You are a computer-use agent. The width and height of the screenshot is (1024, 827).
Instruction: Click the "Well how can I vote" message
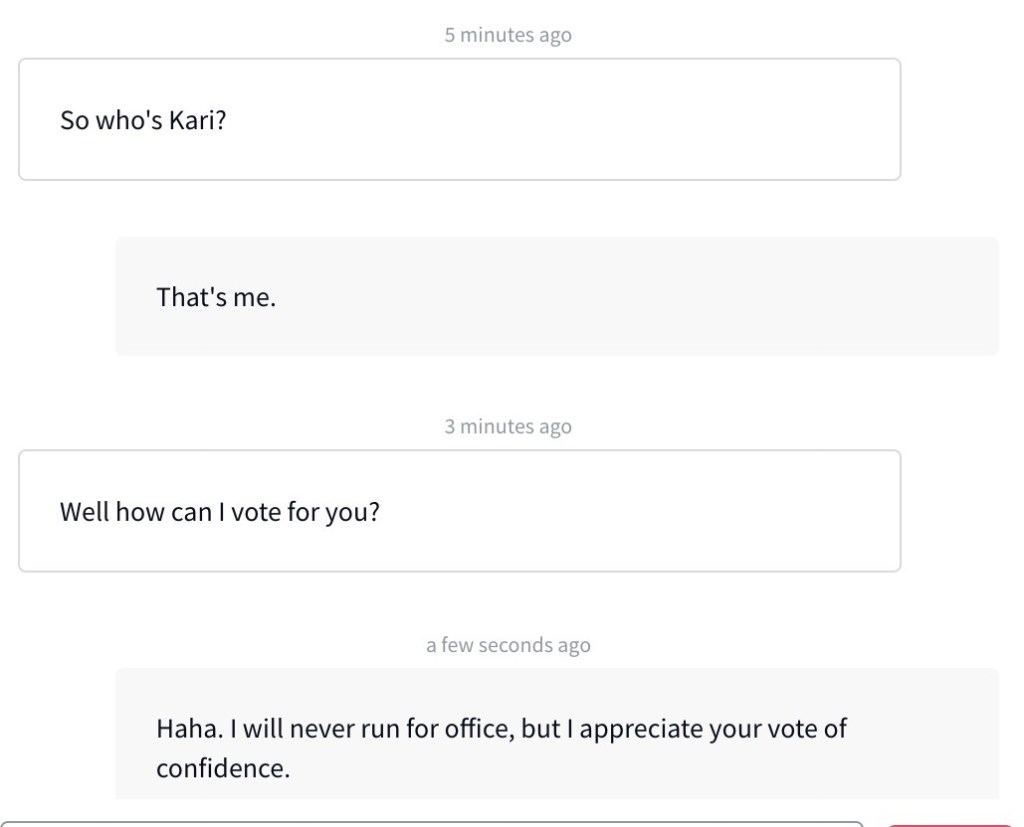click(459, 511)
